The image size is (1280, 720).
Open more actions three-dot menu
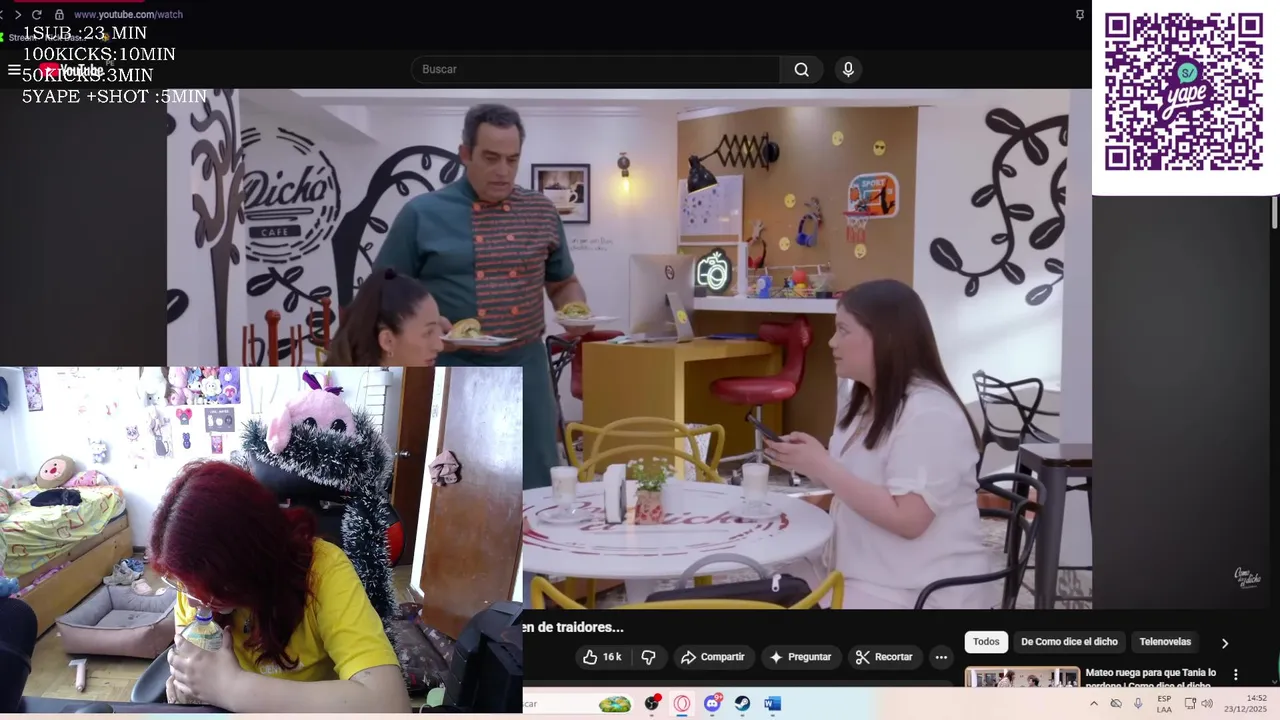[x=941, y=657]
